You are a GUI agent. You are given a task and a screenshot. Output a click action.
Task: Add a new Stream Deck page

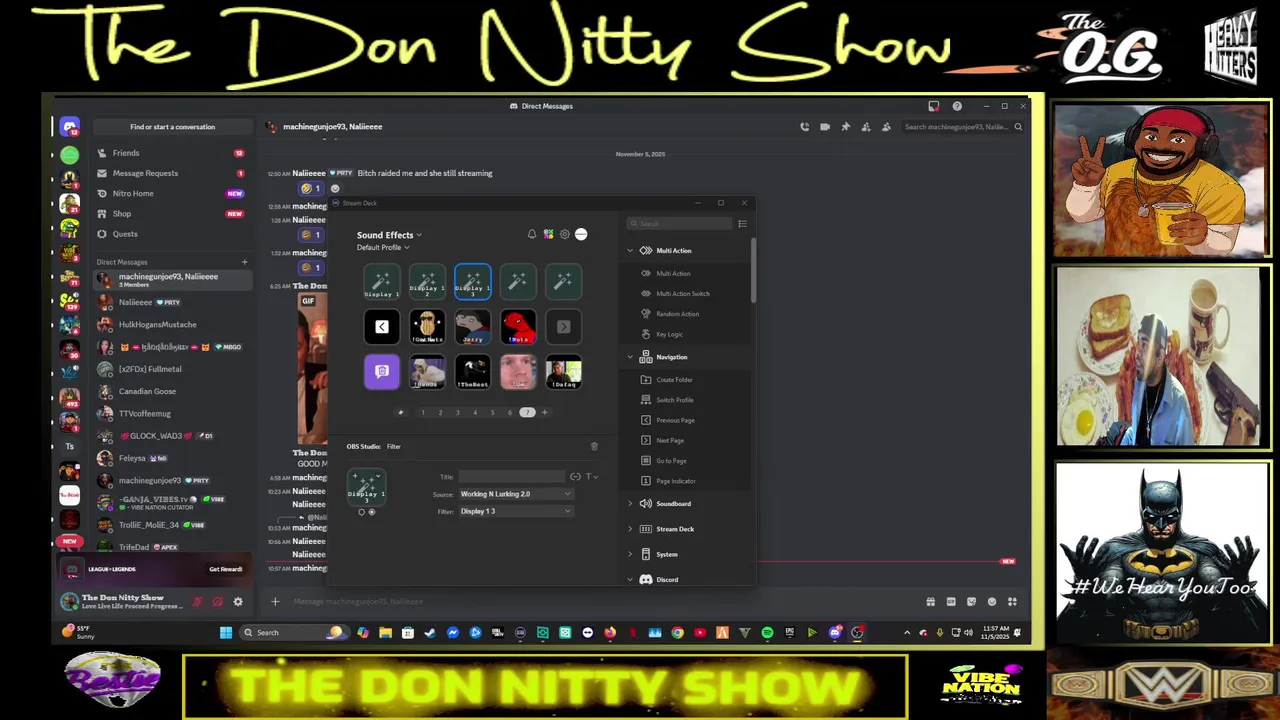tap(545, 412)
